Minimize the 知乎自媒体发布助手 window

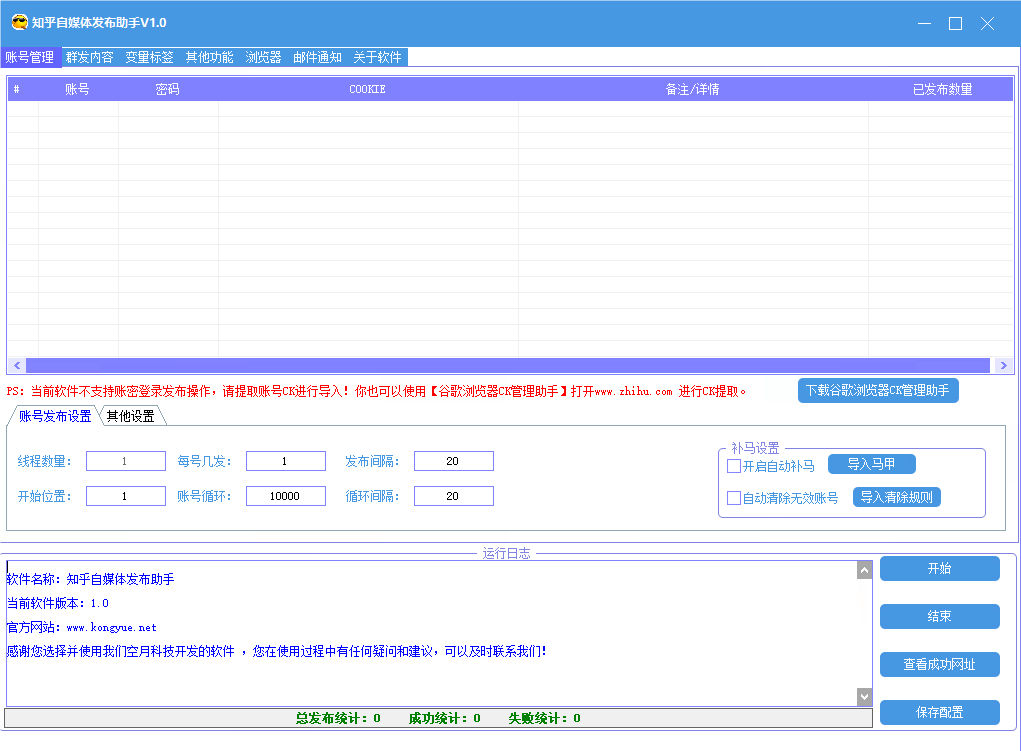point(924,23)
